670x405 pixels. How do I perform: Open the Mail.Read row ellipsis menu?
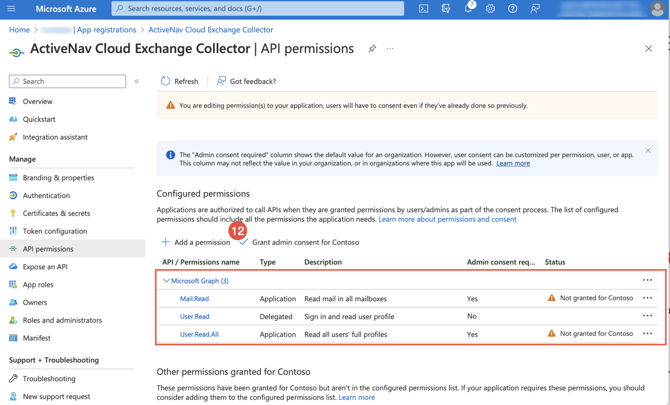[647, 298]
